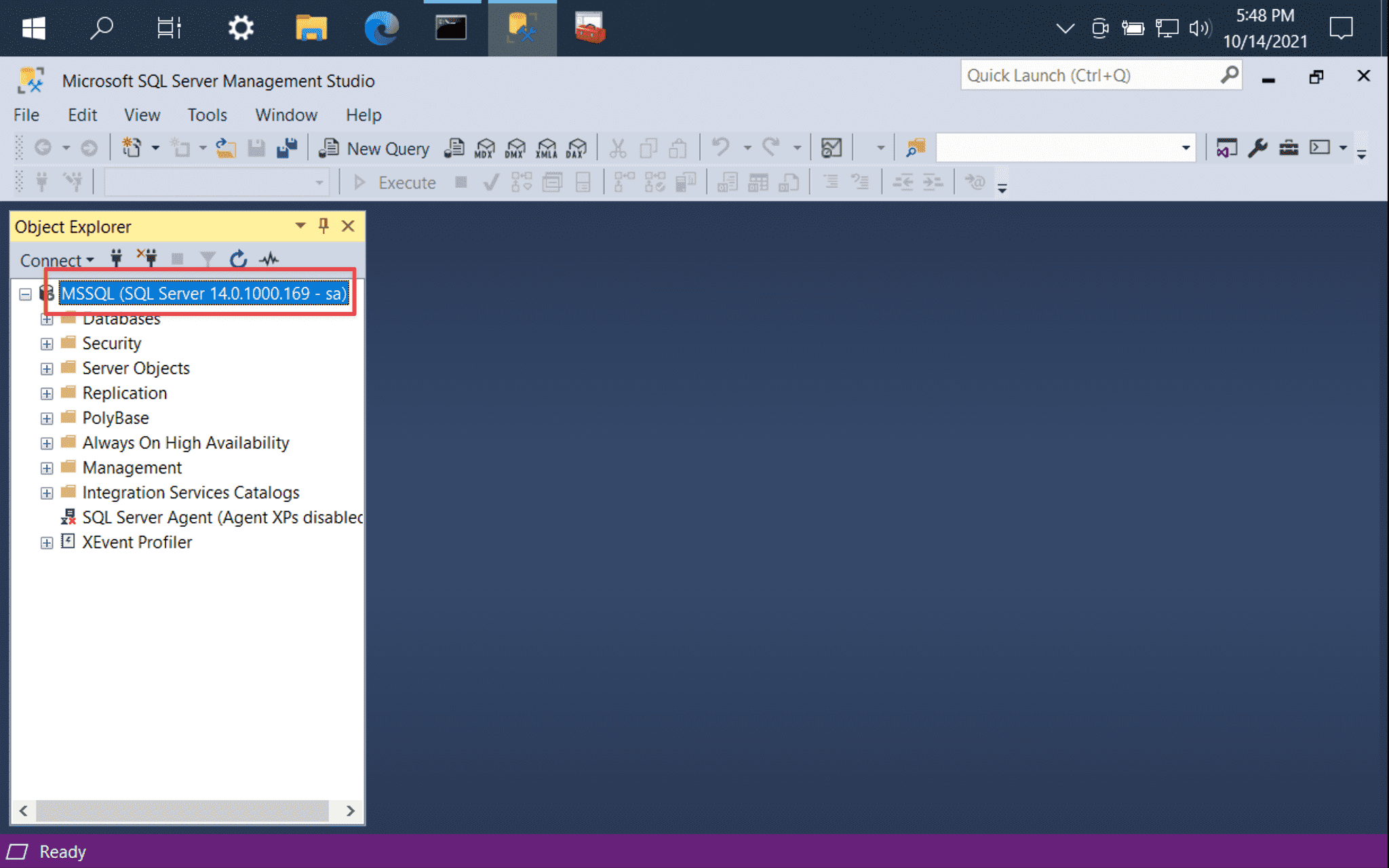1389x868 pixels.
Task: Expand the Databases folder
Action: (47, 319)
